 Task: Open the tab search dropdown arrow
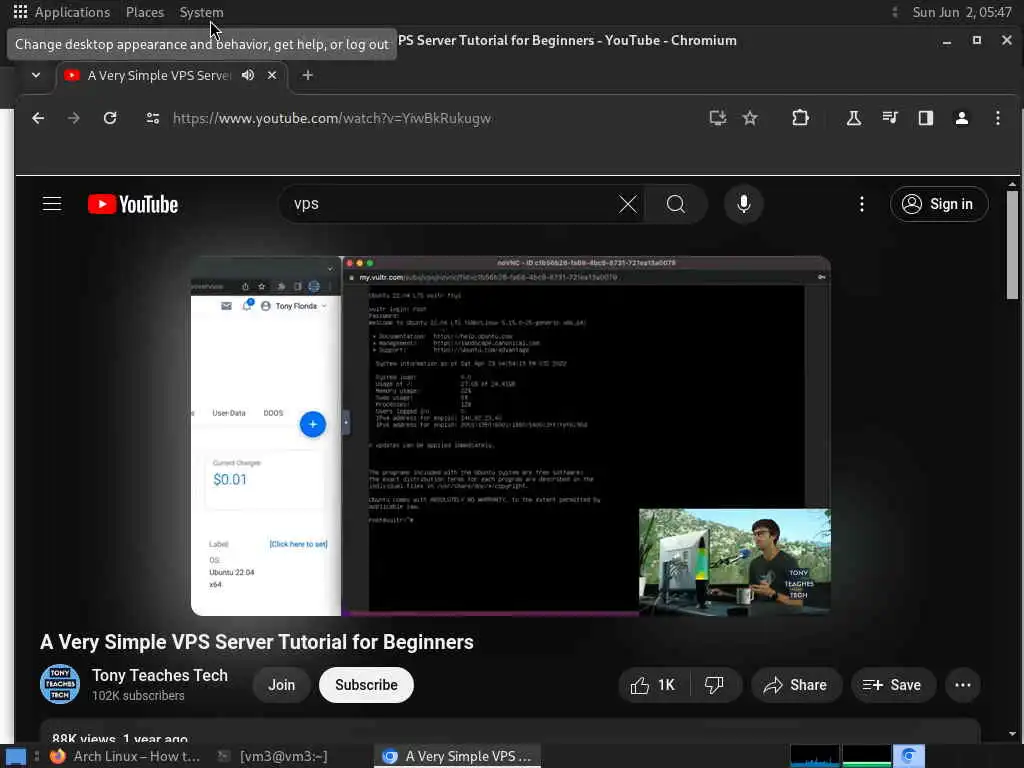(36, 75)
